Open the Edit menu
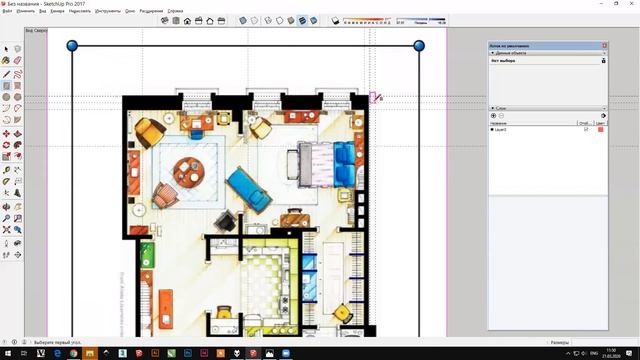Screen dimensions: 640x360 pos(25,11)
